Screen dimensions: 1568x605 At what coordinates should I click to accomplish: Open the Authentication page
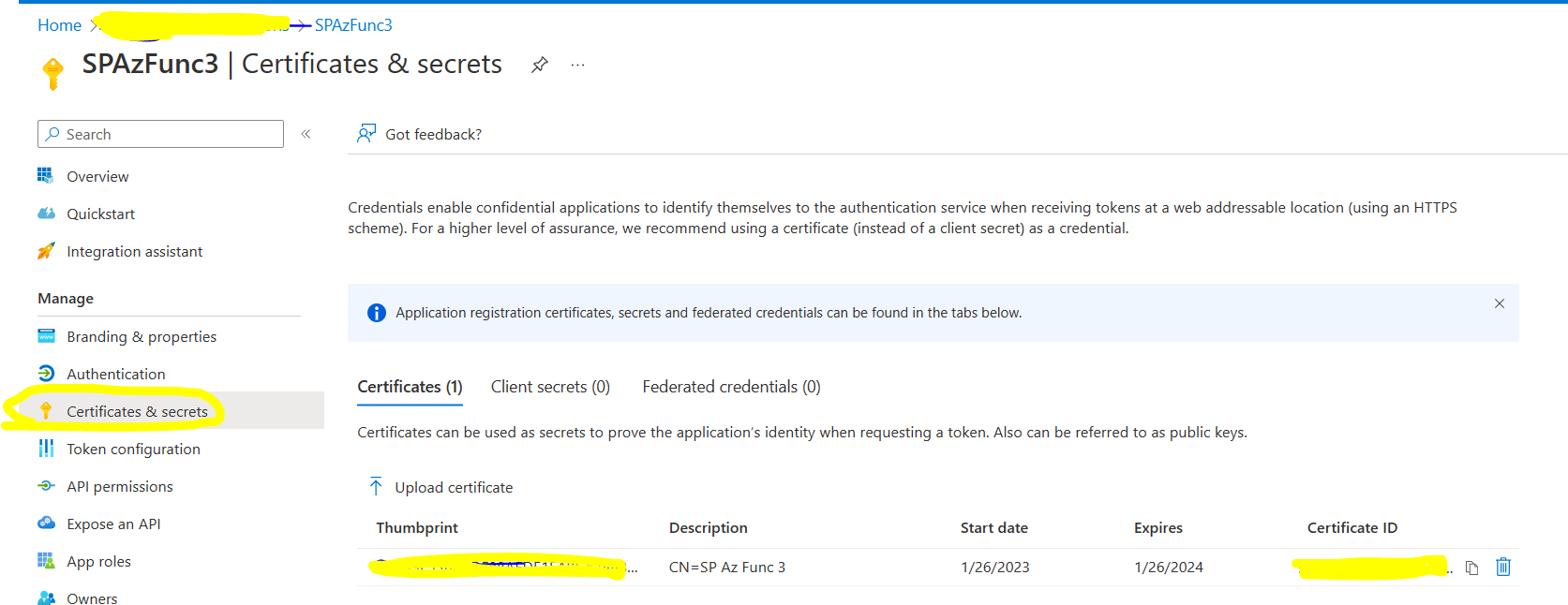pos(115,374)
